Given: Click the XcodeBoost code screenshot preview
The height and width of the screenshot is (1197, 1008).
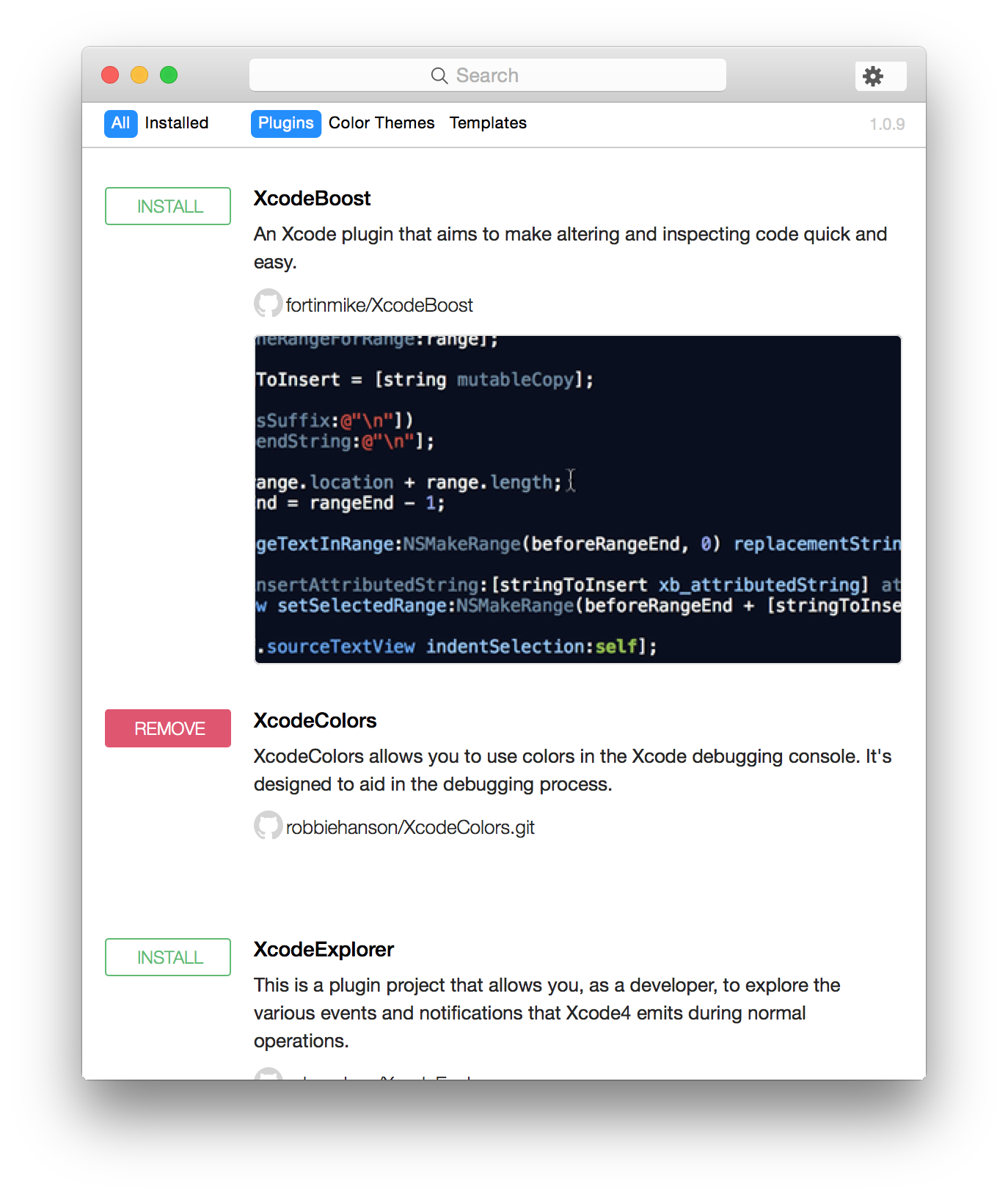Looking at the screenshot, I should pyautogui.click(x=578, y=499).
